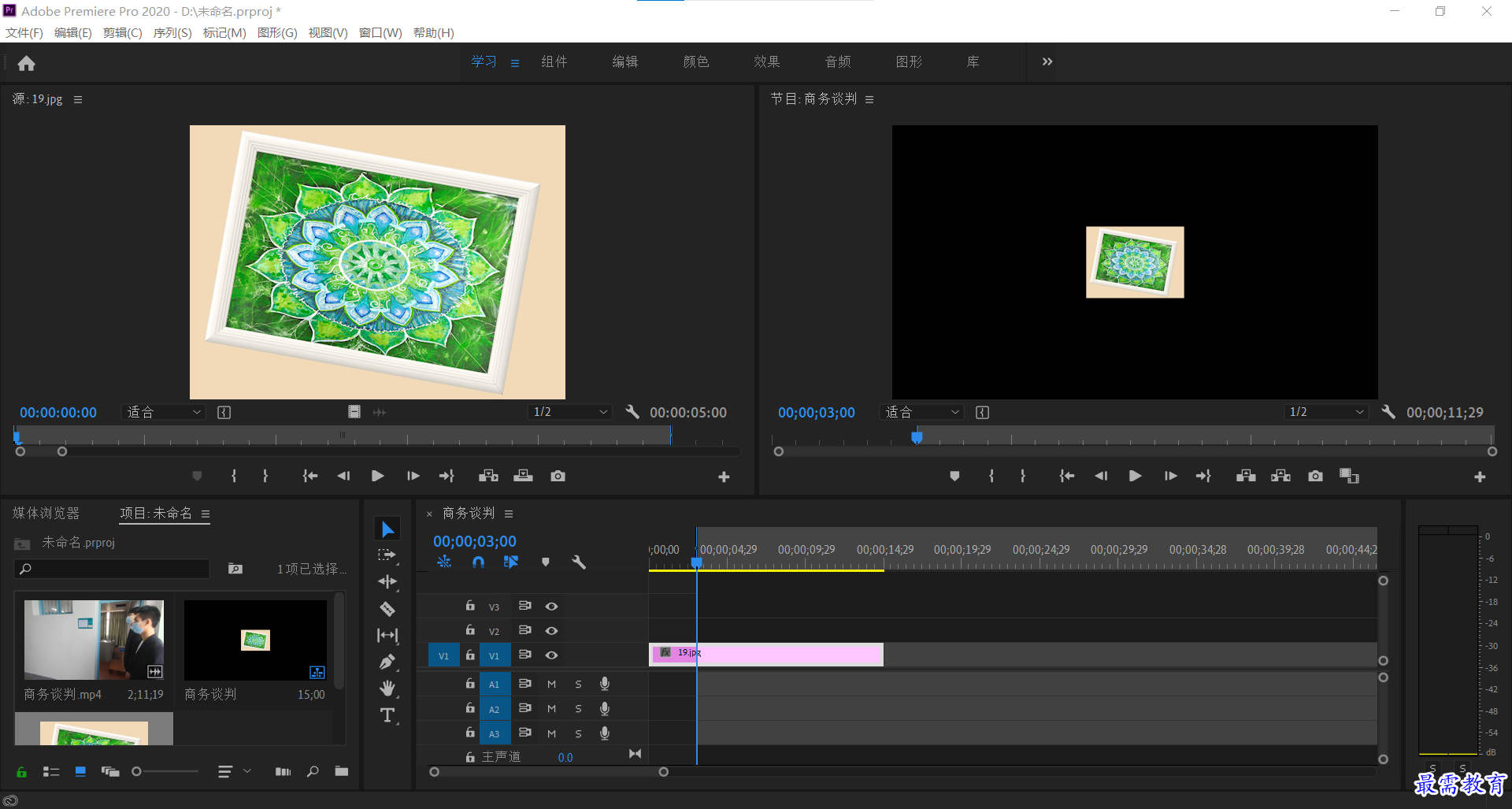Click Export Frame camera in Source monitor
The height and width of the screenshot is (809, 1512).
point(558,476)
